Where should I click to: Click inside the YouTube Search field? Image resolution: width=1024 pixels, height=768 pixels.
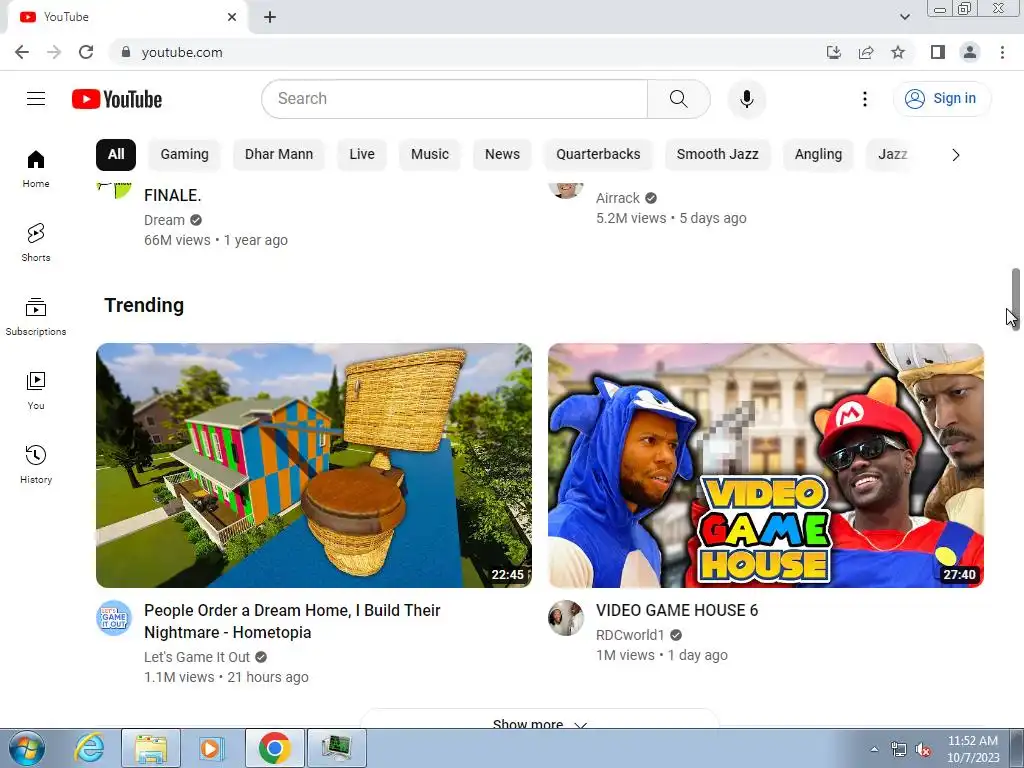tap(455, 99)
